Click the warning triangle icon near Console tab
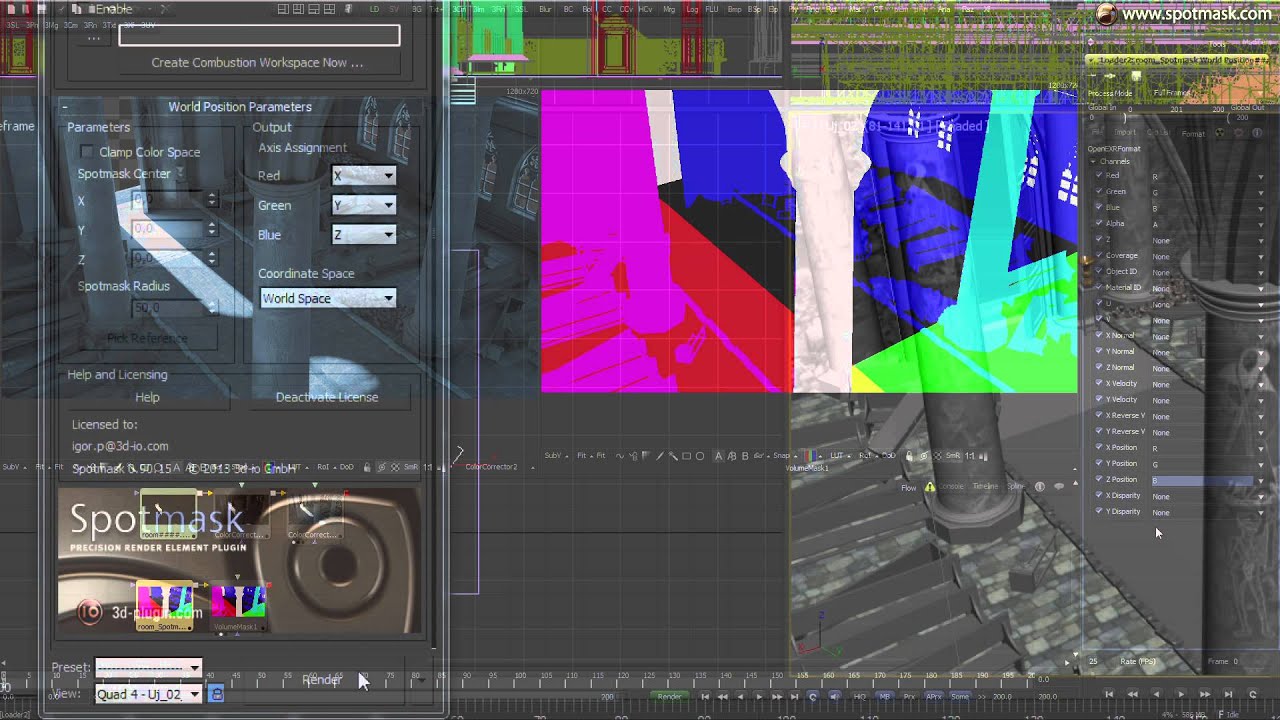Screen dimensions: 1280x720 tap(930, 488)
